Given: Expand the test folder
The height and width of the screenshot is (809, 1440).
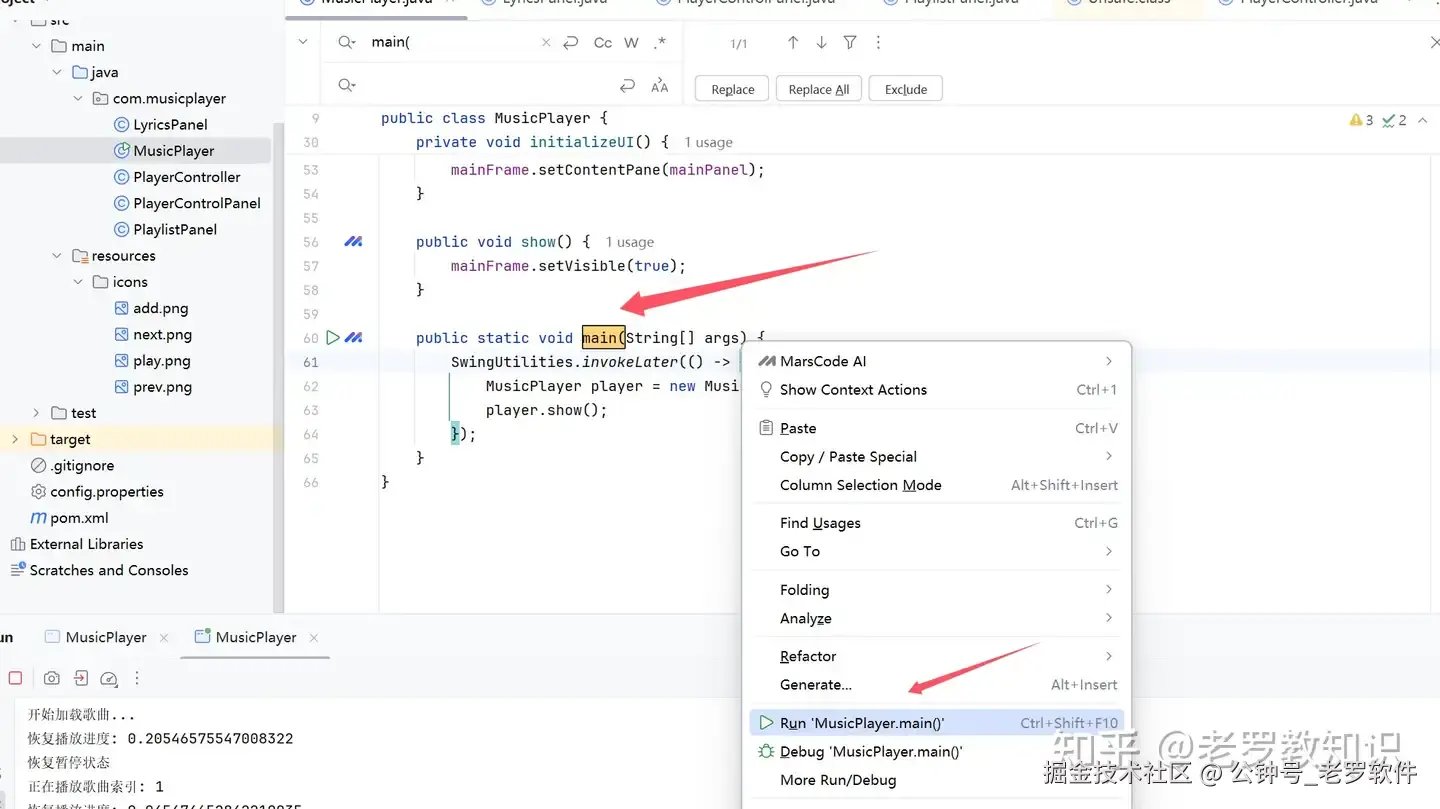Looking at the screenshot, I should (x=36, y=413).
